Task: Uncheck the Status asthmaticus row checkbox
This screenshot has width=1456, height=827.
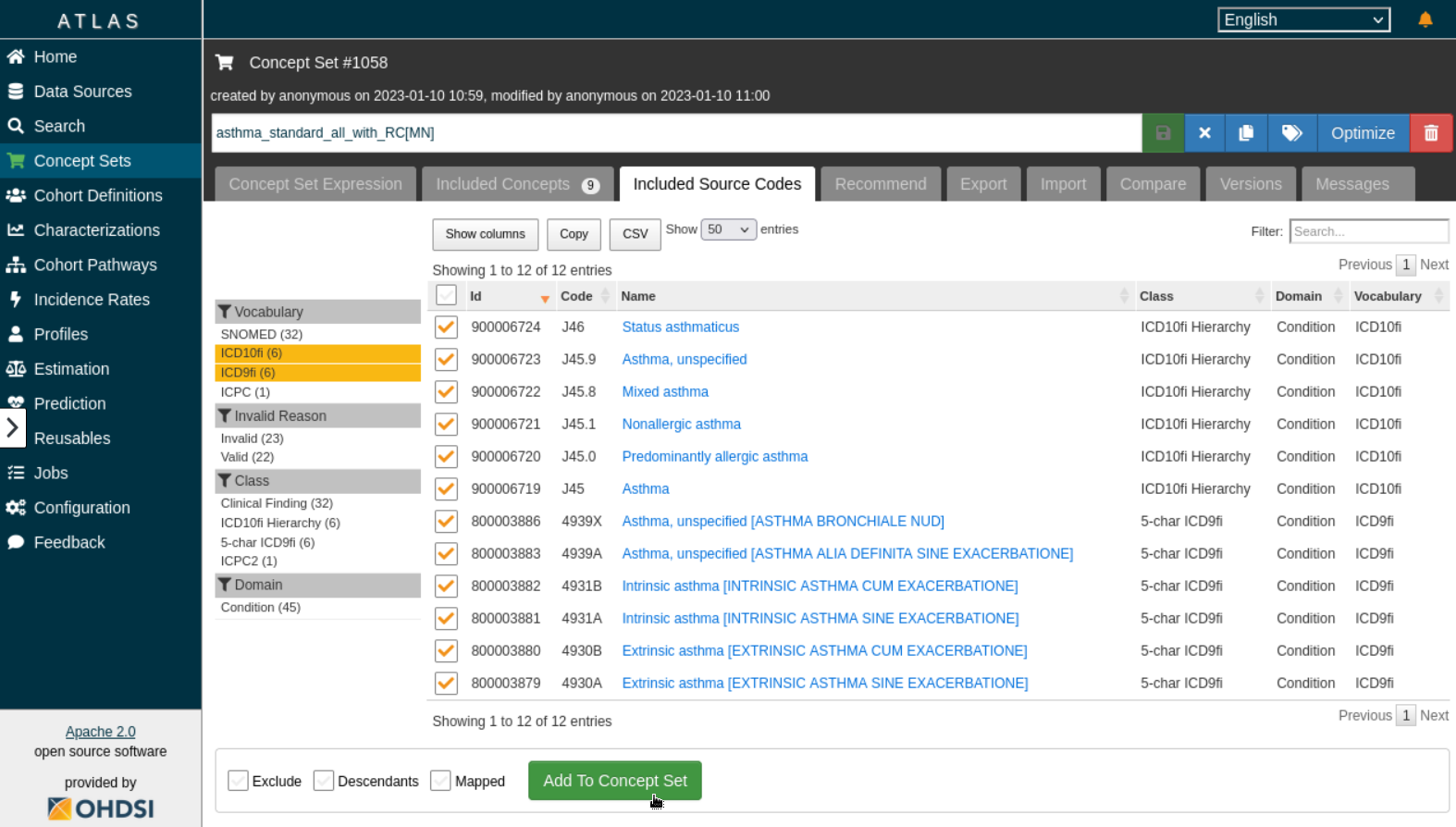Action: [x=446, y=327]
